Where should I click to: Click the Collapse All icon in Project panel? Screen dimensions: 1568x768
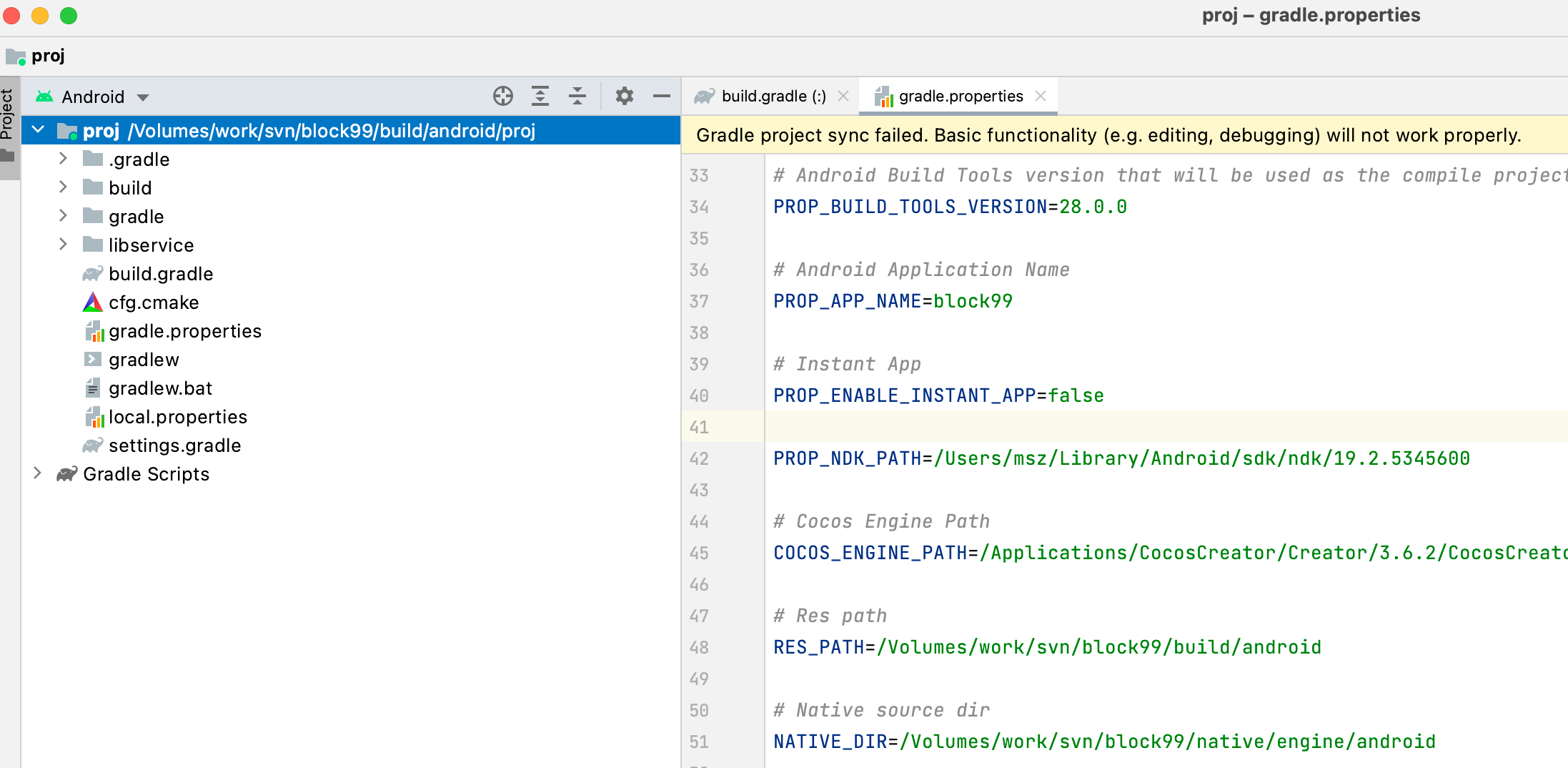pyautogui.click(x=577, y=96)
